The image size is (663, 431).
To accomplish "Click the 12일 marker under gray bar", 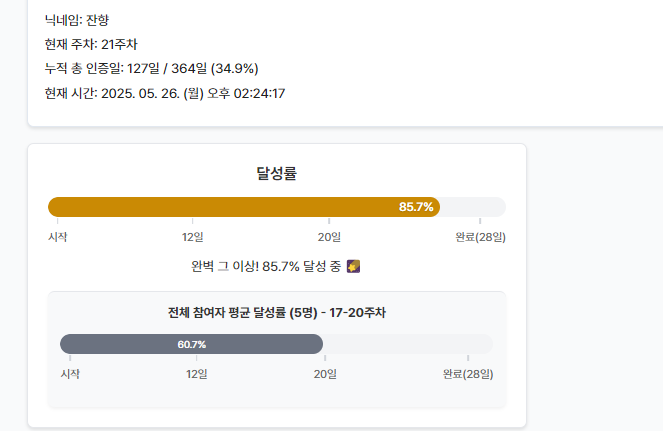I will tap(197, 374).
